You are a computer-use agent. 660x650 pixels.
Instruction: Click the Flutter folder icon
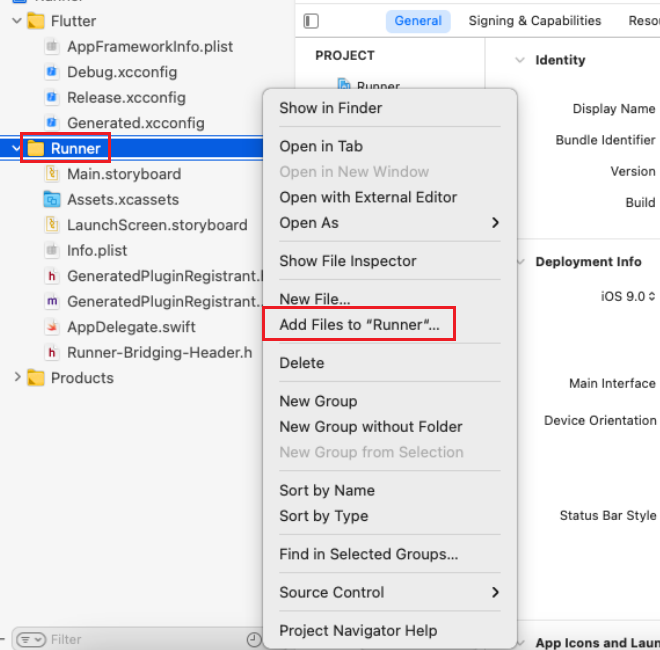(x=36, y=21)
